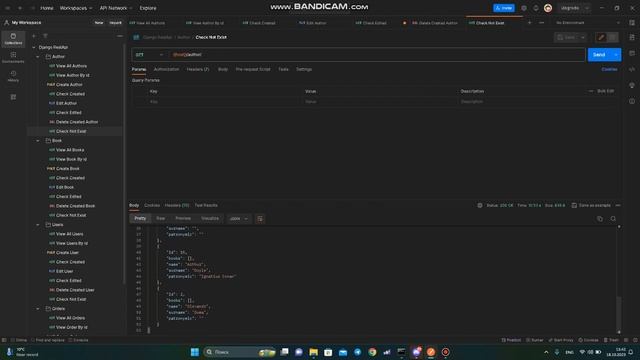Screen dimensions: 640x360
Task: Open the response panel three-dots menu
Action: coord(618,205)
